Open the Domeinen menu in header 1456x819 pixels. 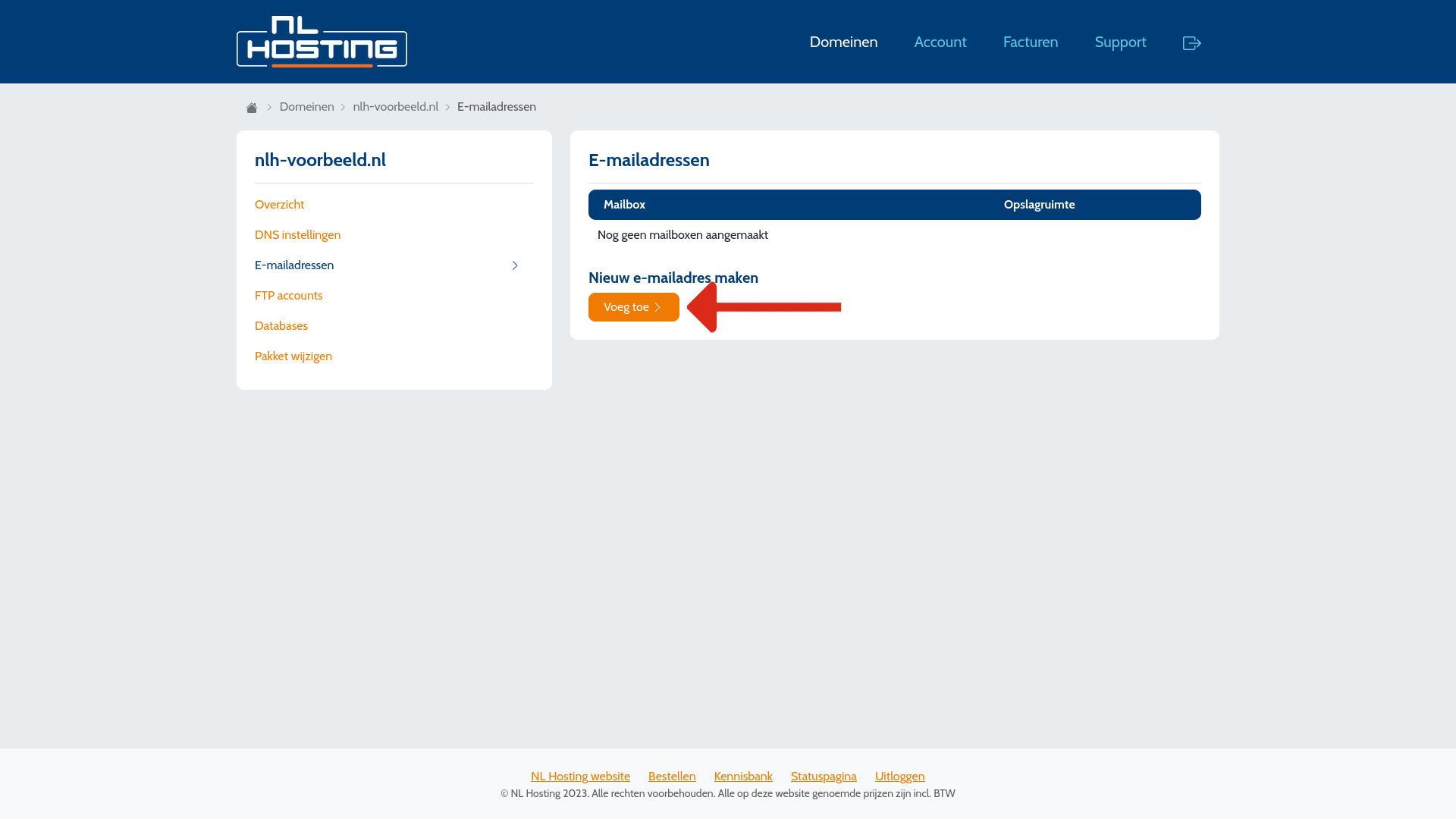point(843,42)
